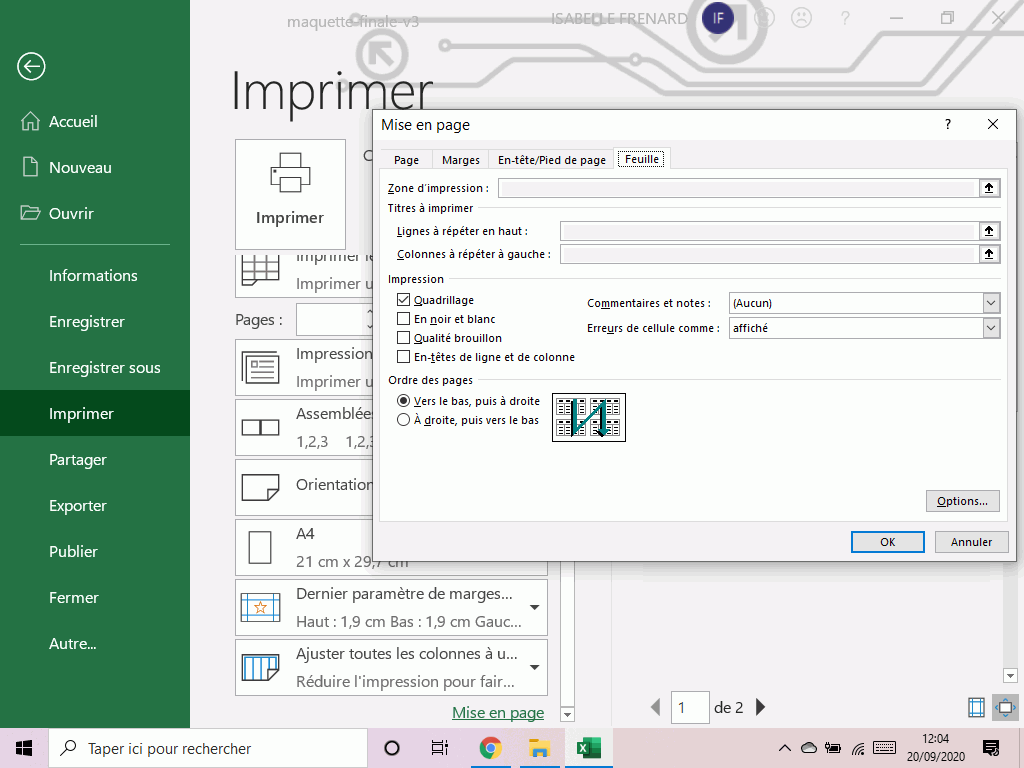Select À droite, puis vers le bas
1024x768 pixels.
[404, 420]
